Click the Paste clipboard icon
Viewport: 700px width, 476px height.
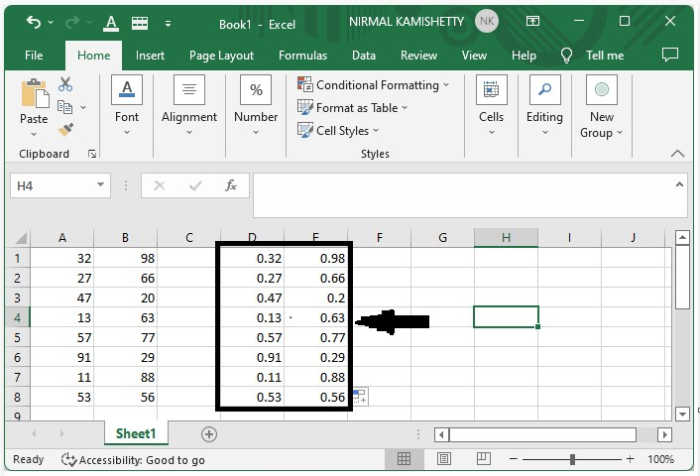[x=33, y=95]
